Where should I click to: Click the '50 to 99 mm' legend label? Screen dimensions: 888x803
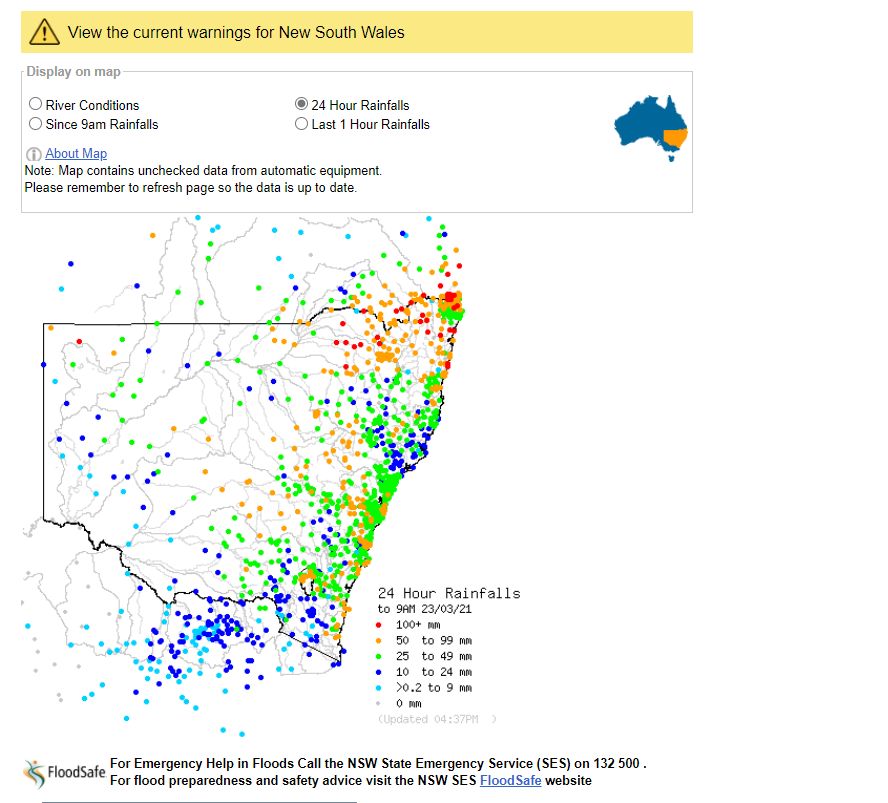pos(434,641)
